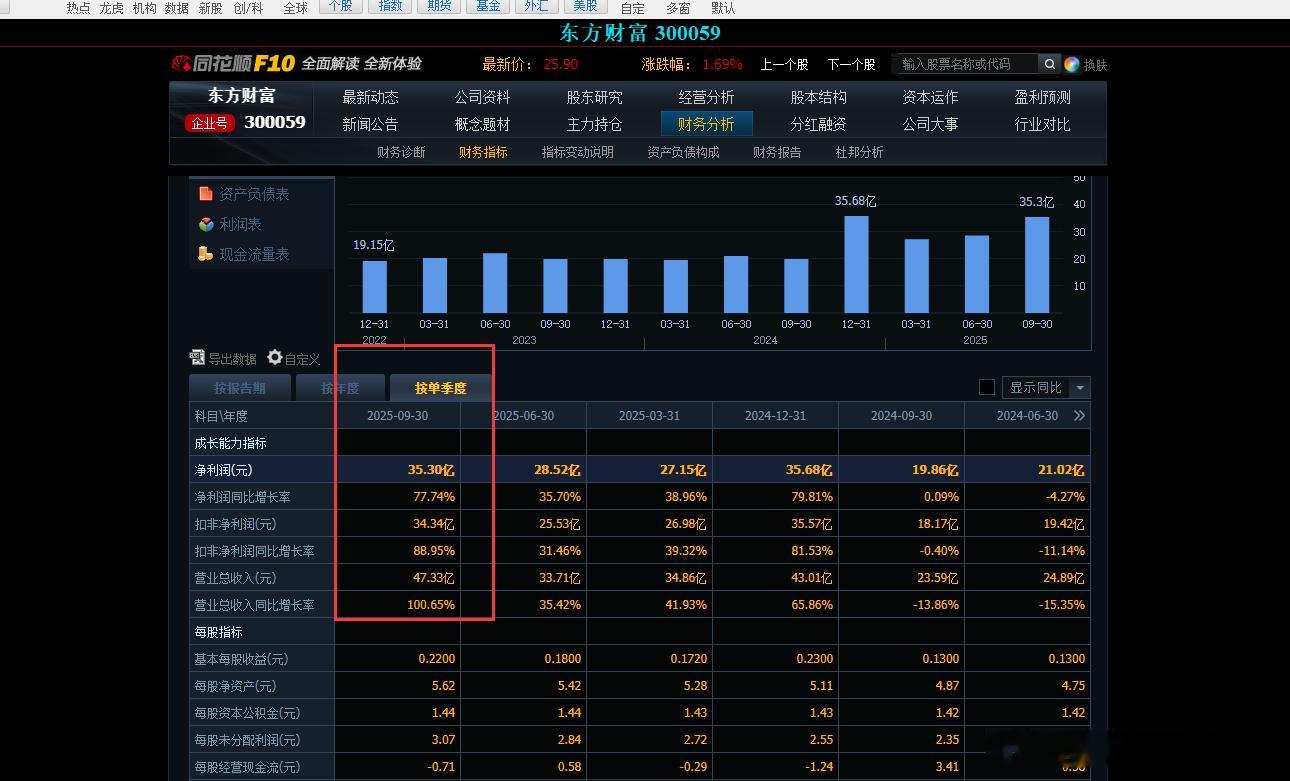The image size is (1290, 781).
Task: Click the chart bar labeled 35.3亿
Action: pyautogui.click(x=1037, y=265)
